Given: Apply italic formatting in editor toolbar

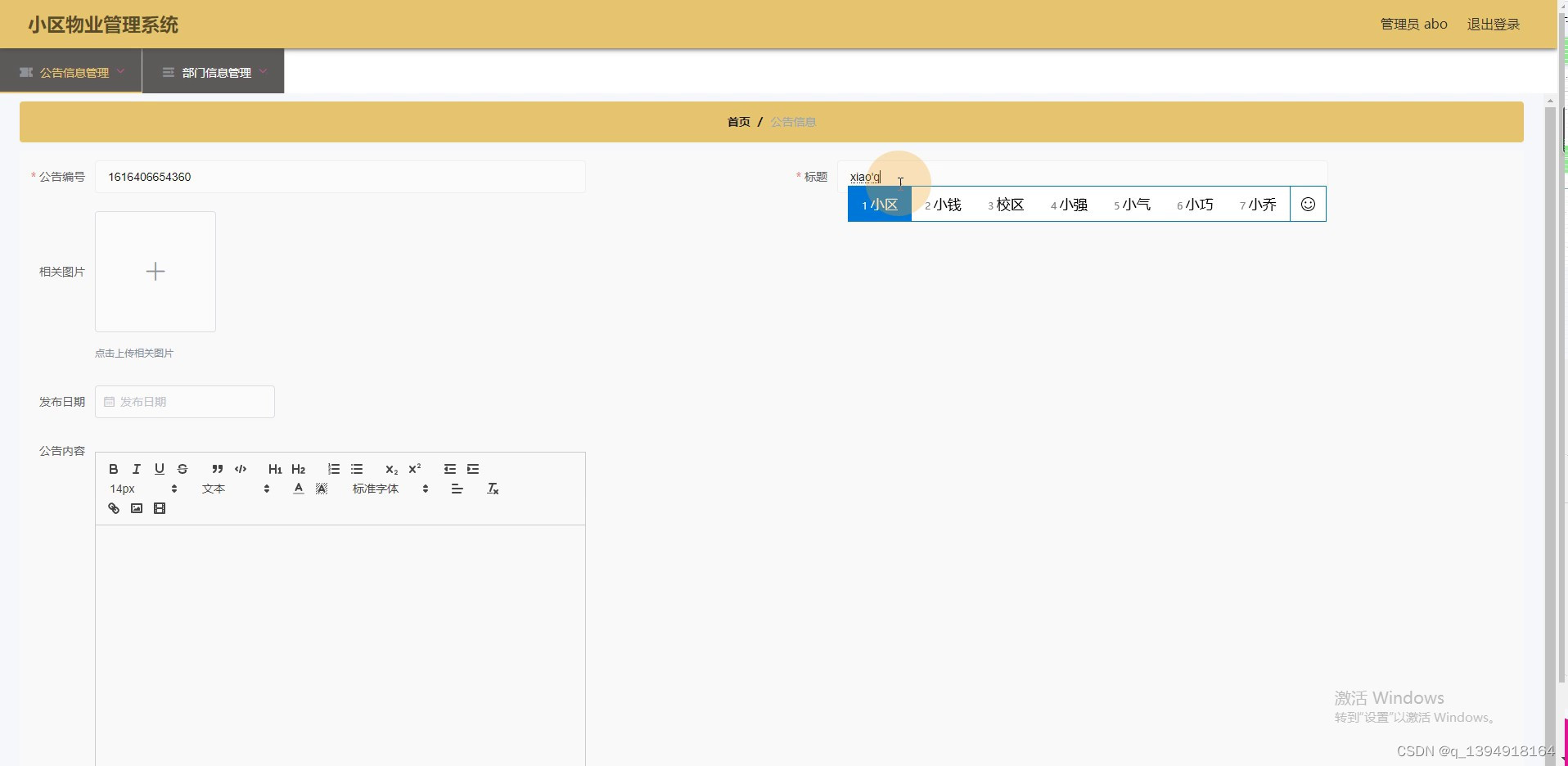Looking at the screenshot, I should tap(137, 469).
